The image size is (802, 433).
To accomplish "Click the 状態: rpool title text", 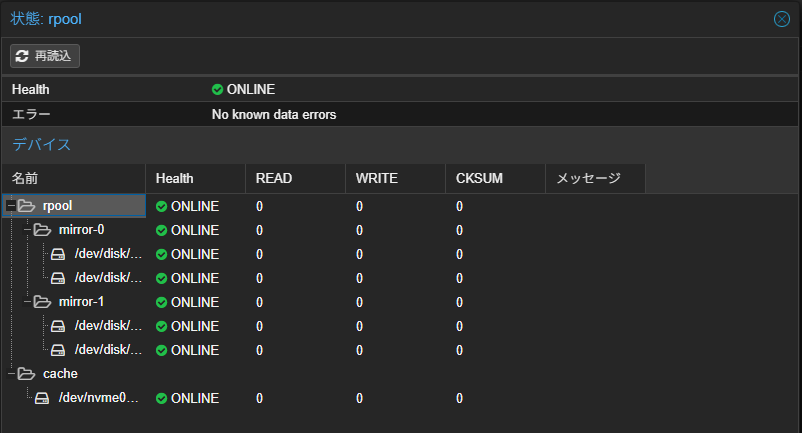I will (x=46, y=19).
